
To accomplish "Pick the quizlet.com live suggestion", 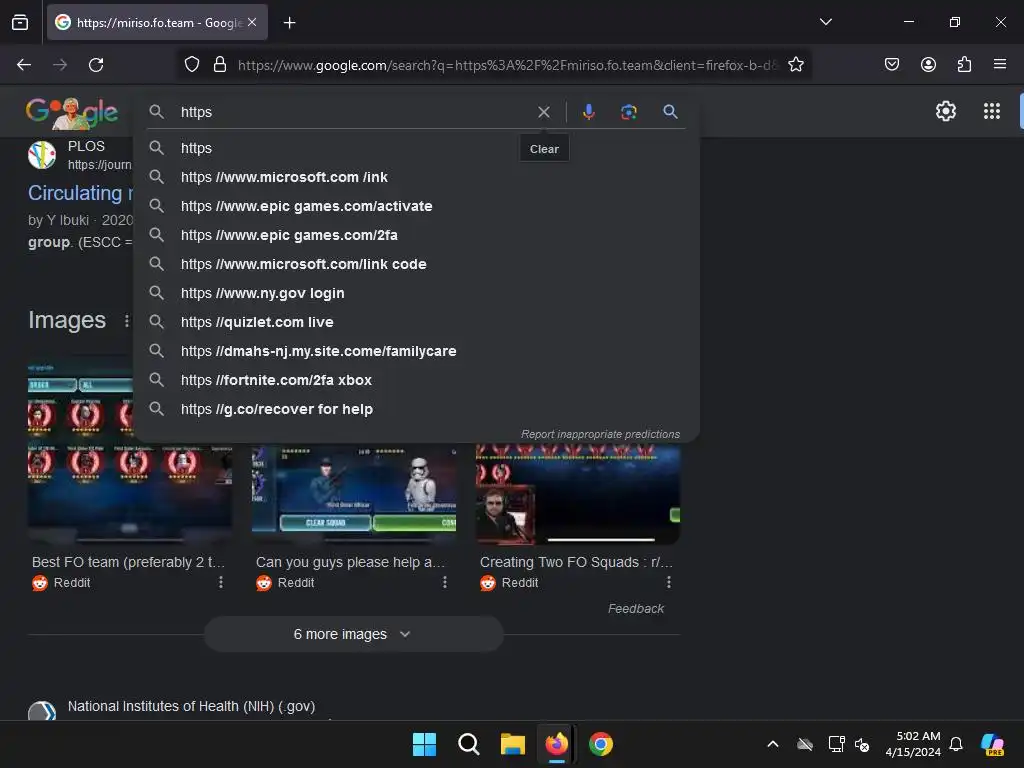I will [x=416, y=322].
